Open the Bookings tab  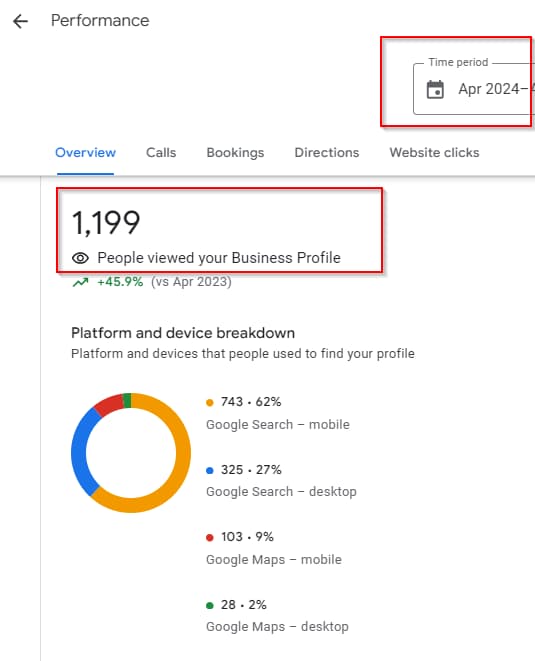click(235, 153)
